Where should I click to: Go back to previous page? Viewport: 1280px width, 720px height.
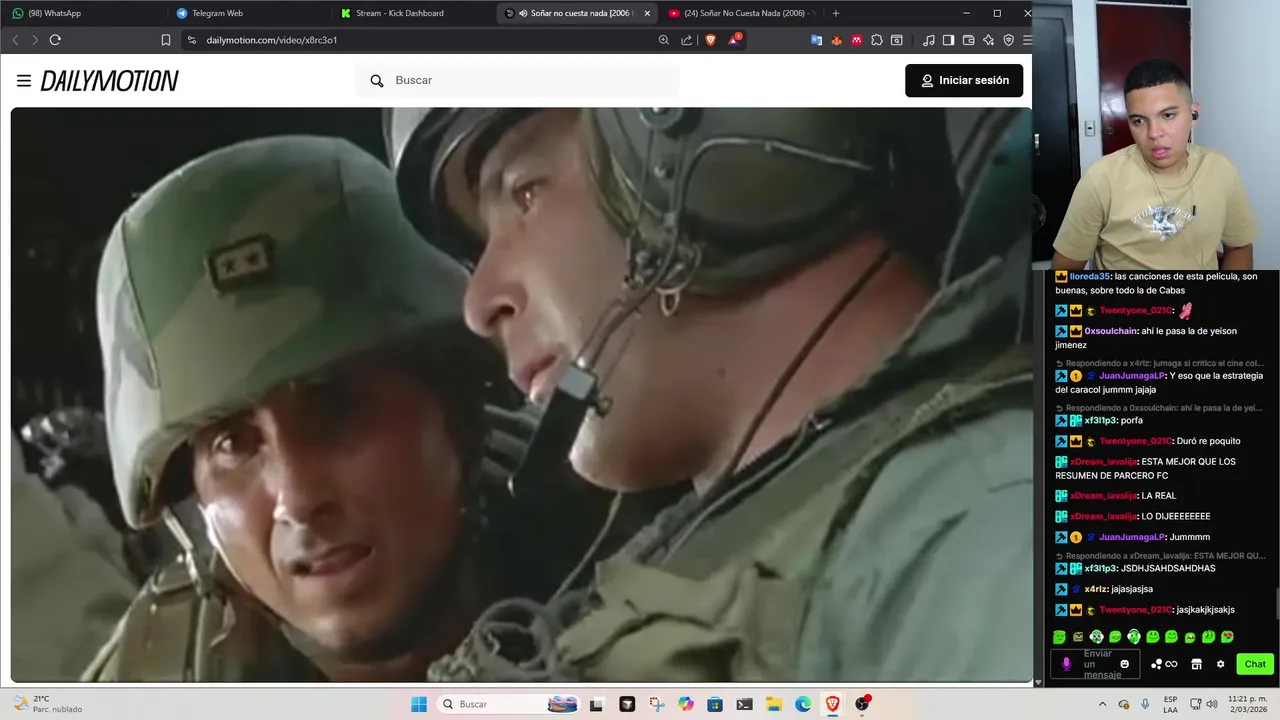click(15, 40)
